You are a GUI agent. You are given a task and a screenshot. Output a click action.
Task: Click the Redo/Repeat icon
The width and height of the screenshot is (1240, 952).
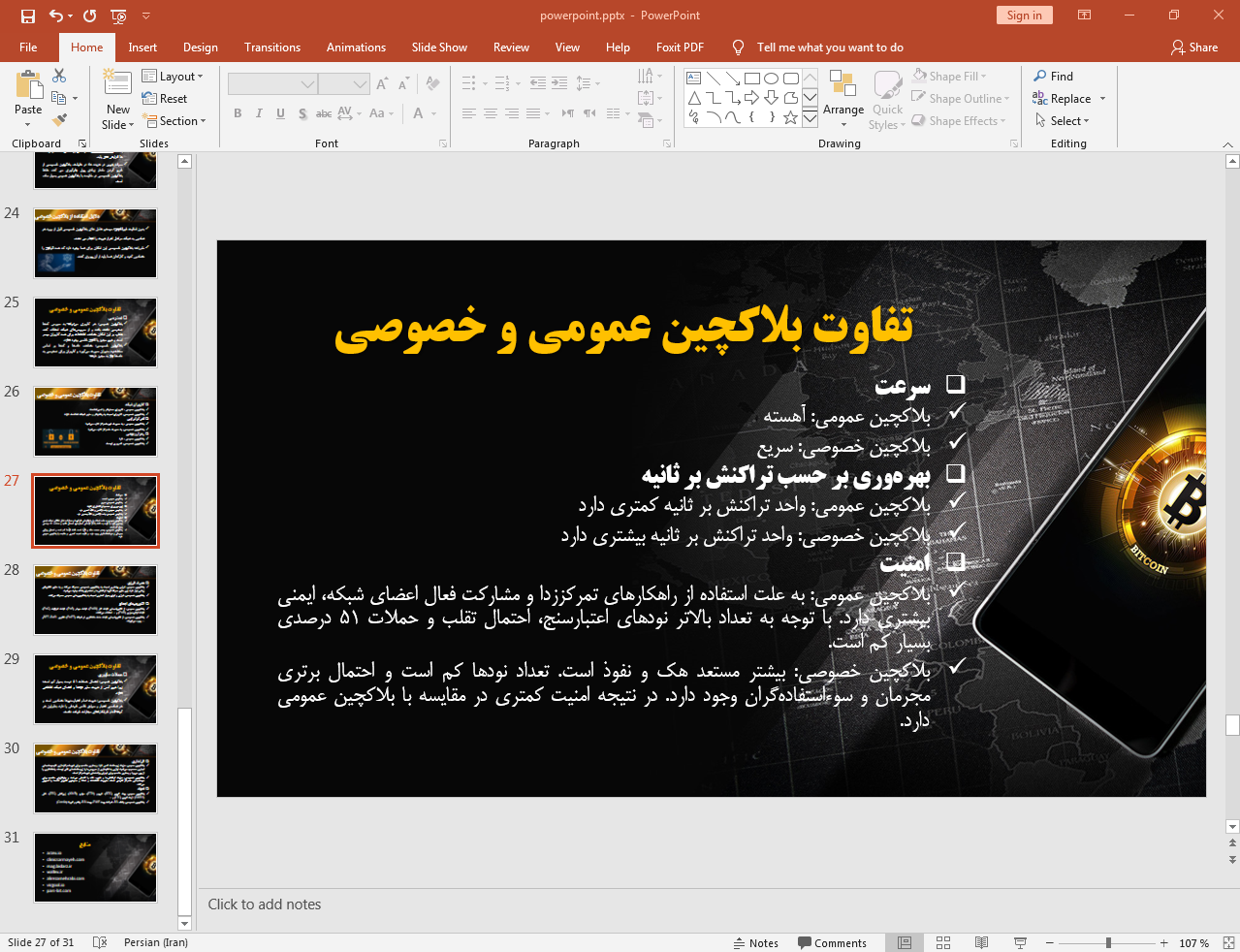[x=90, y=16]
